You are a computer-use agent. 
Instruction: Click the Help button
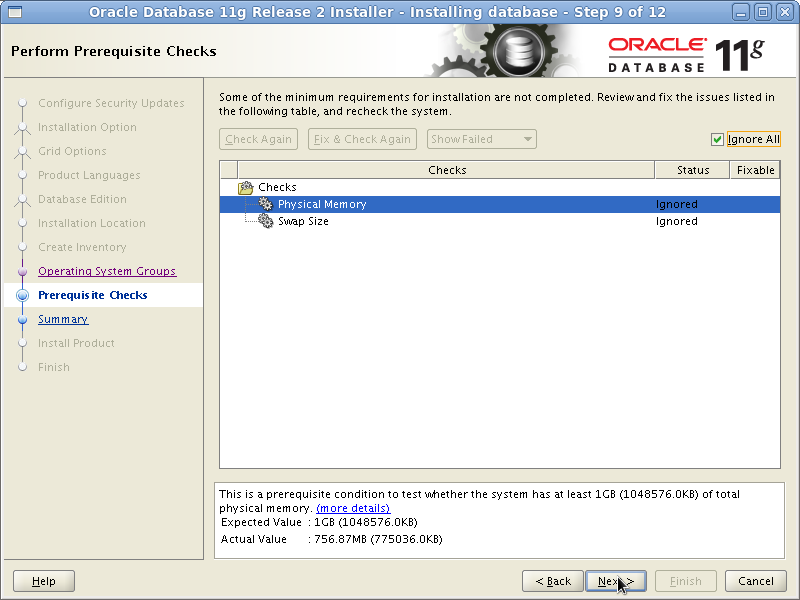click(x=44, y=581)
